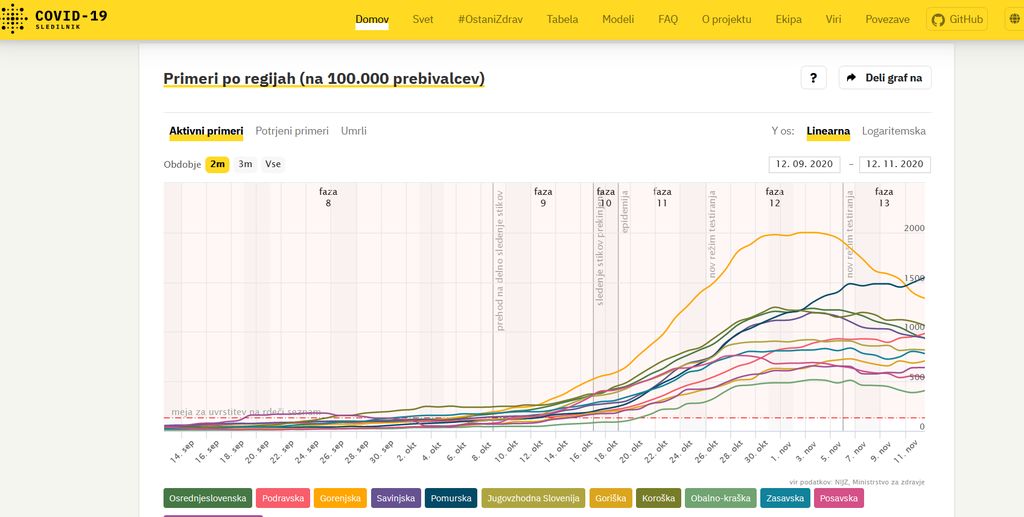Open the end date field 12. 11. 2020
This screenshot has width=1024, height=517.
coord(894,164)
